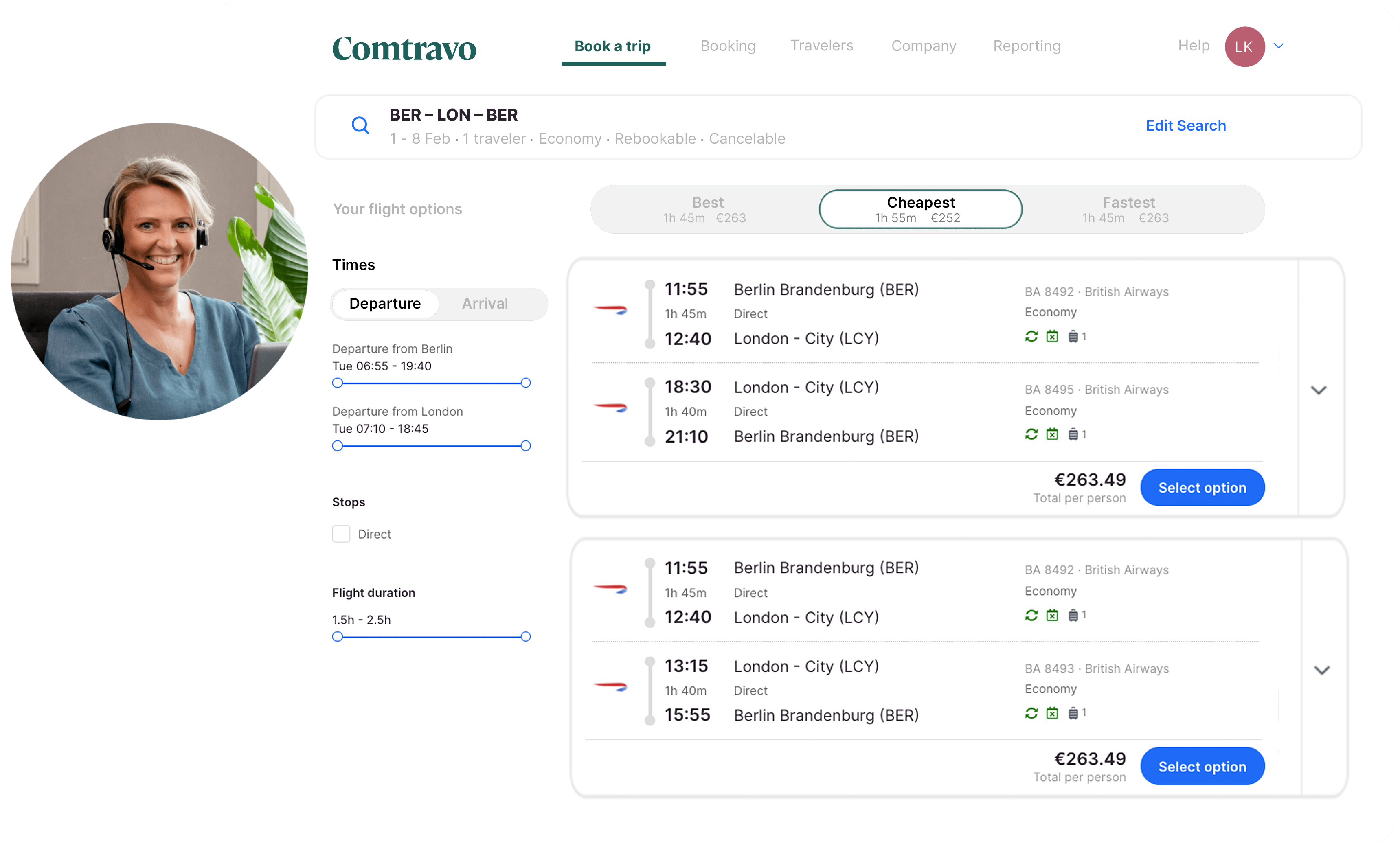Viewport: 1400px width, 848px height.
Task: Click rebookable icon on BA 8495 flight
Action: tap(1031, 434)
